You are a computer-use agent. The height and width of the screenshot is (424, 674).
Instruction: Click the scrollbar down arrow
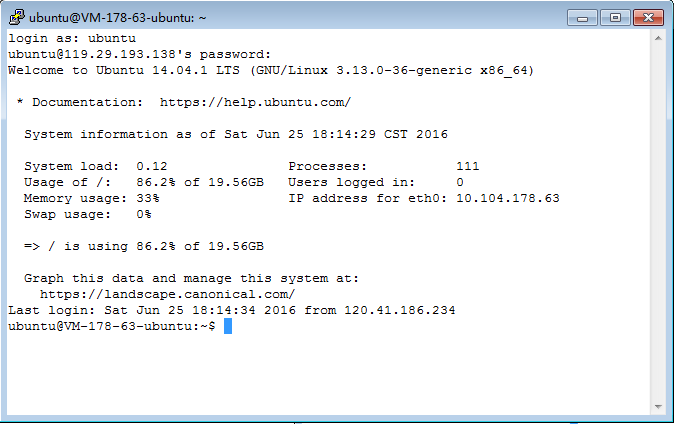(x=658, y=406)
